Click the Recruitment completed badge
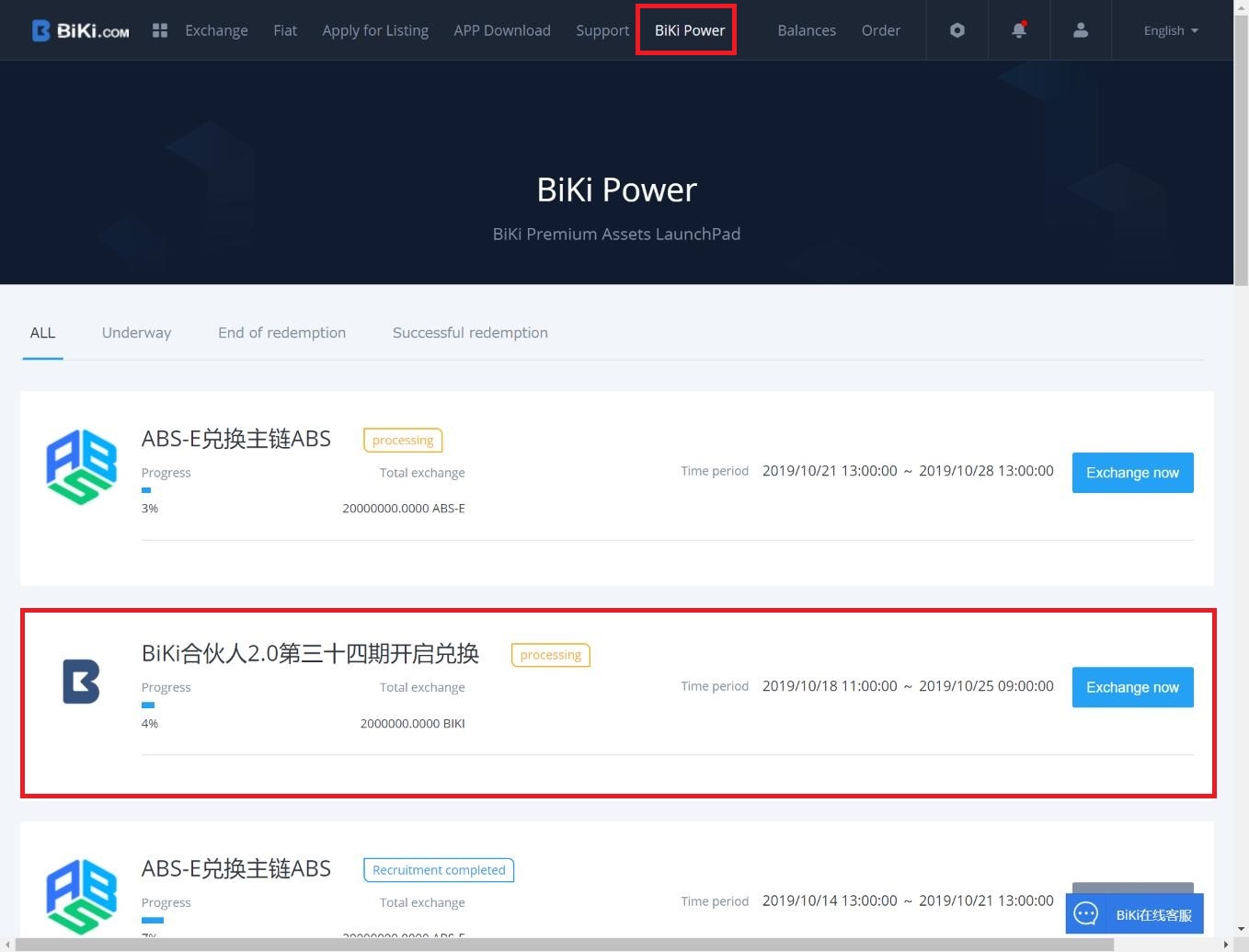Image resolution: width=1249 pixels, height=952 pixels. [439, 870]
